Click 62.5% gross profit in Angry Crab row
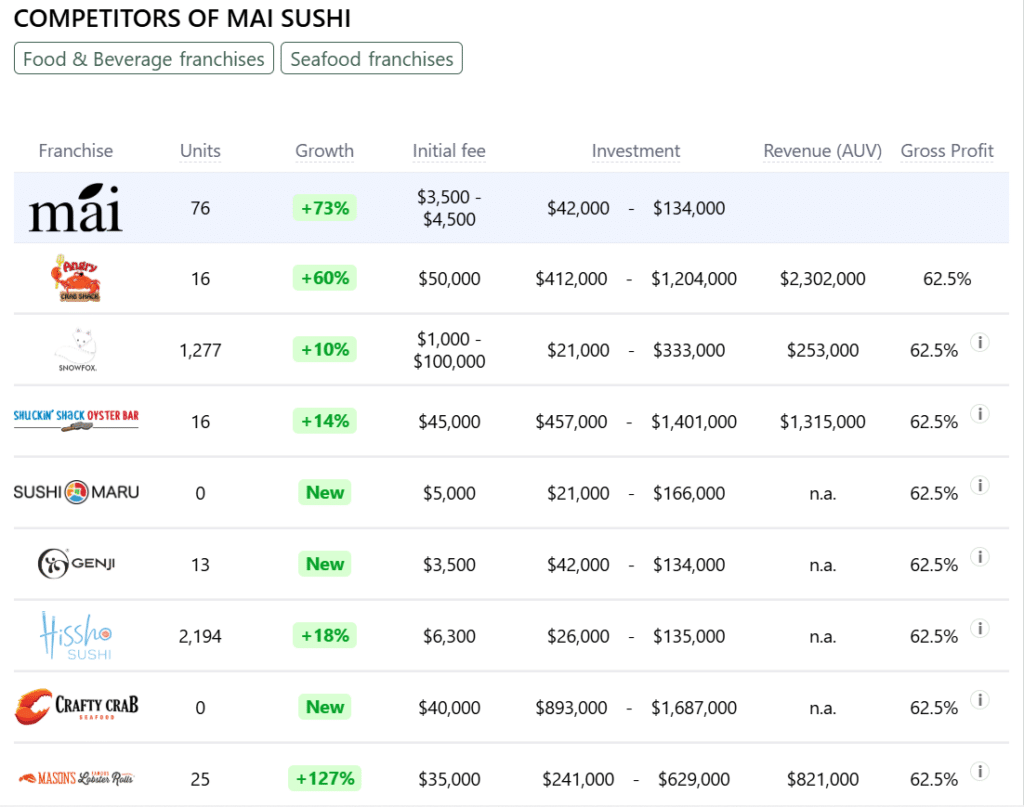This screenshot has height=807, width=1024. click(x=947, y=279)
